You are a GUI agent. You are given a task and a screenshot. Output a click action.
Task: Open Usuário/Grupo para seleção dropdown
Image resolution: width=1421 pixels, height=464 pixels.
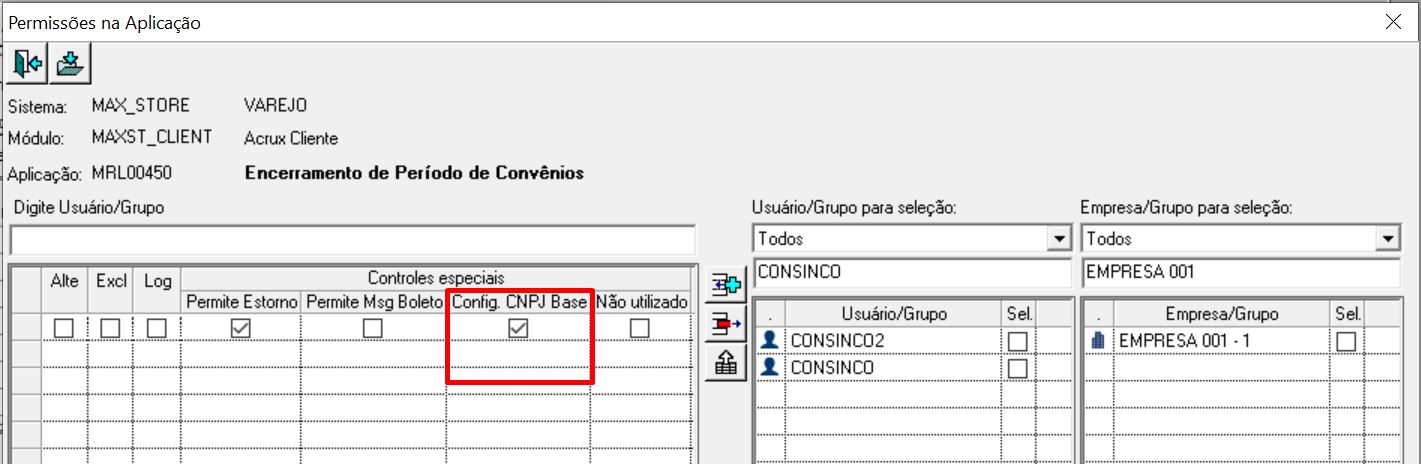coord(1058,239)
